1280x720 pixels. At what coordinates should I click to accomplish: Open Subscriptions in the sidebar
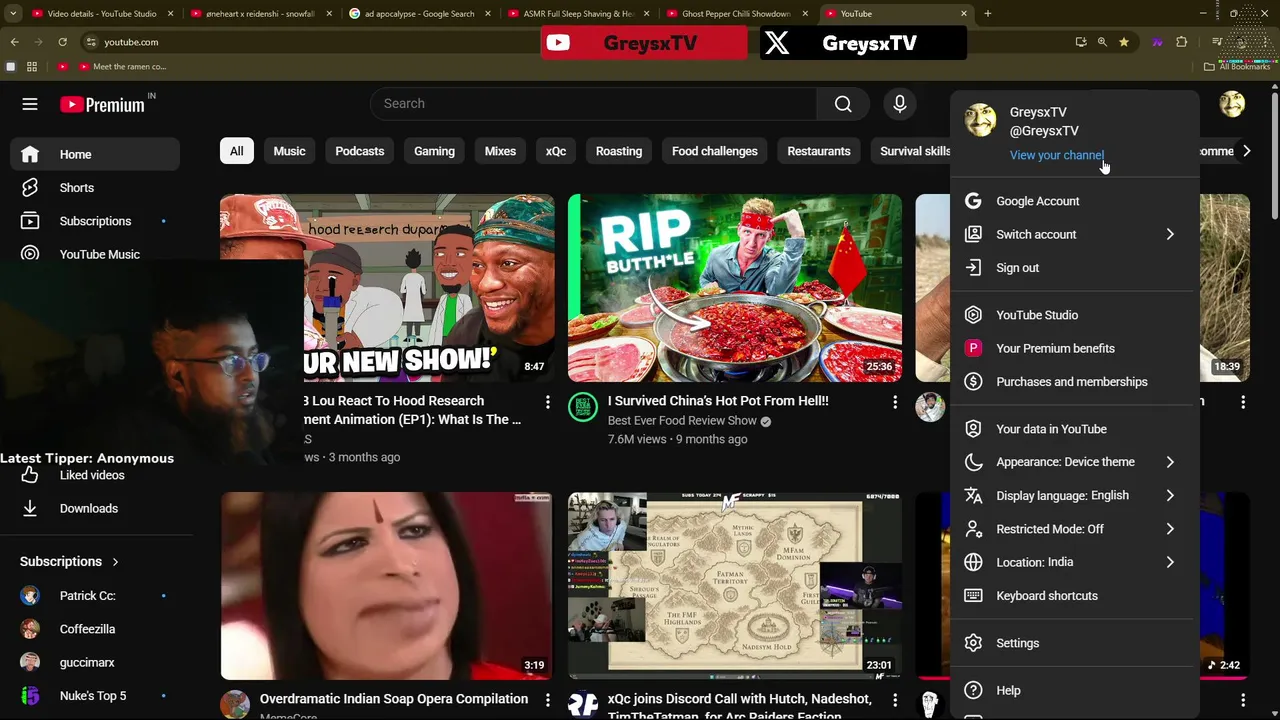point(95,221)
